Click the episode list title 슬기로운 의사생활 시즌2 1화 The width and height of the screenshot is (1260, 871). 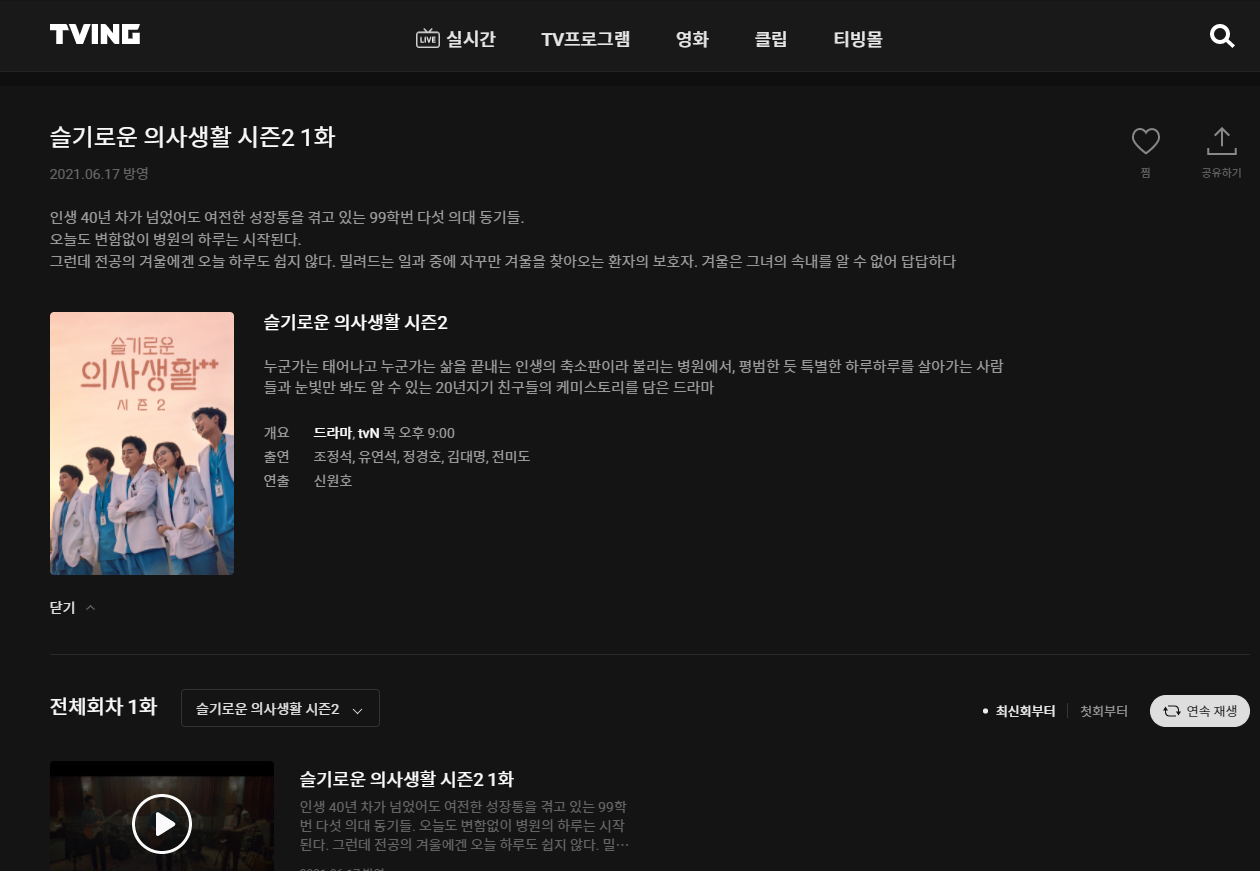pyautogui.click(x=407, y=779)
